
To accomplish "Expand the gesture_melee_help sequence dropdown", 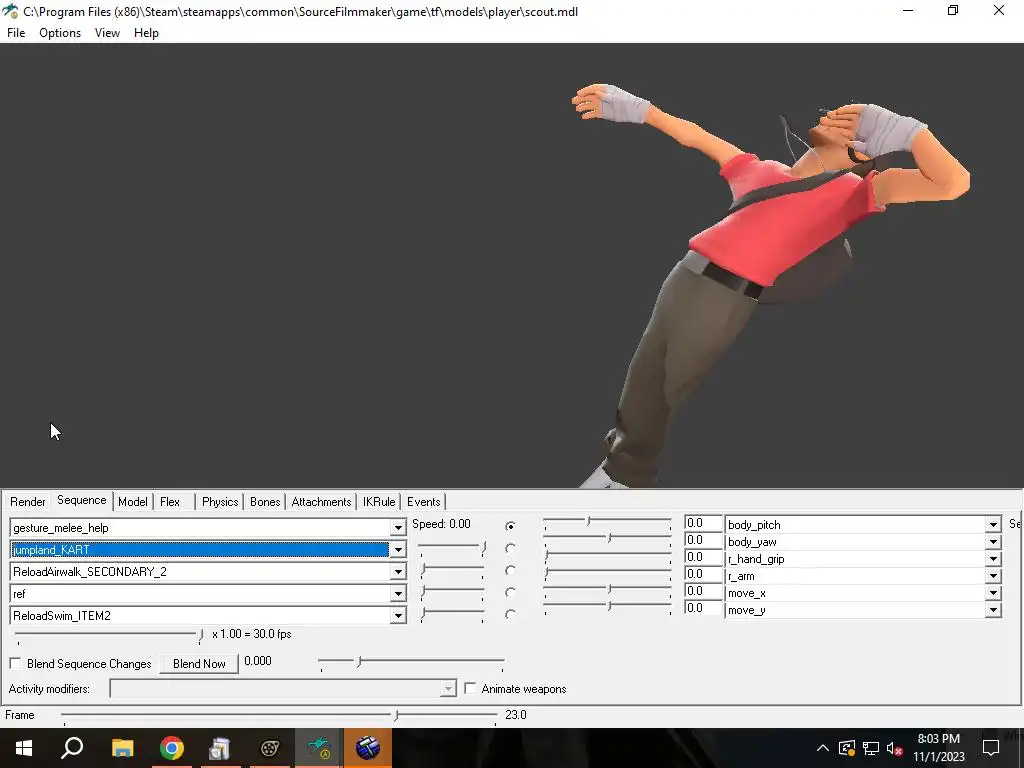I will coord(398,528).
